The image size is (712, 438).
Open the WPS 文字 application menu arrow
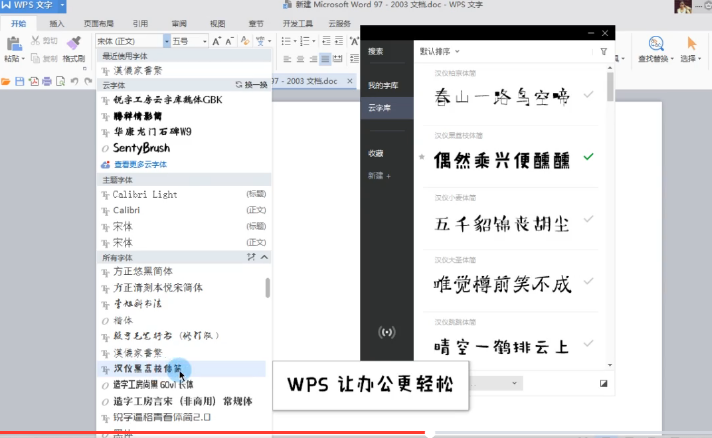62,5
